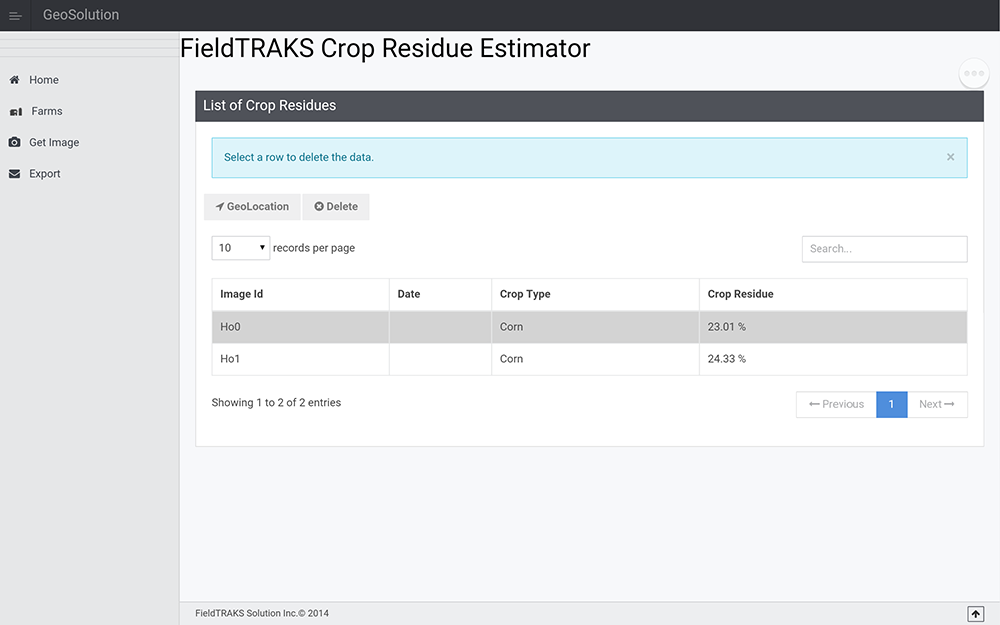Click the Farms icon in sidebar
The image size is (1000, 625).
click(x=15, y=112)
